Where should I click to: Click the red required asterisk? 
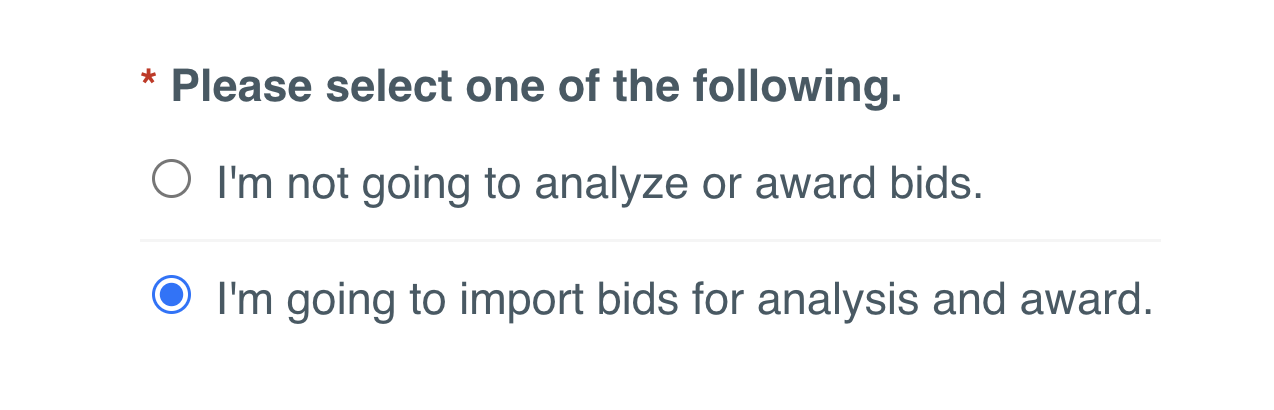tap(149, 80)
